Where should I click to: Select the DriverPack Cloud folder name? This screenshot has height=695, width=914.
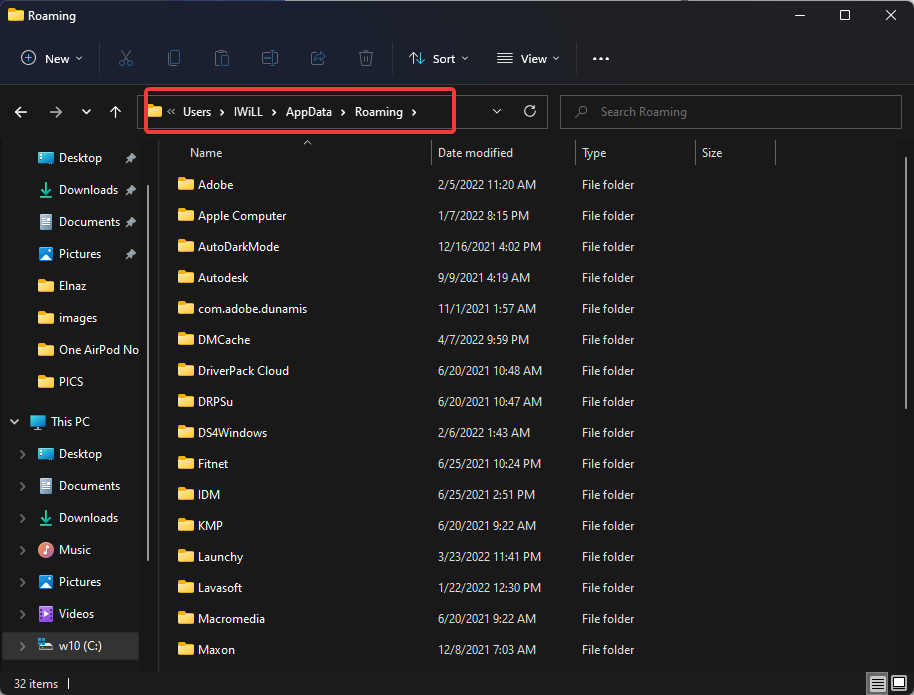click(x=243, y=371)
